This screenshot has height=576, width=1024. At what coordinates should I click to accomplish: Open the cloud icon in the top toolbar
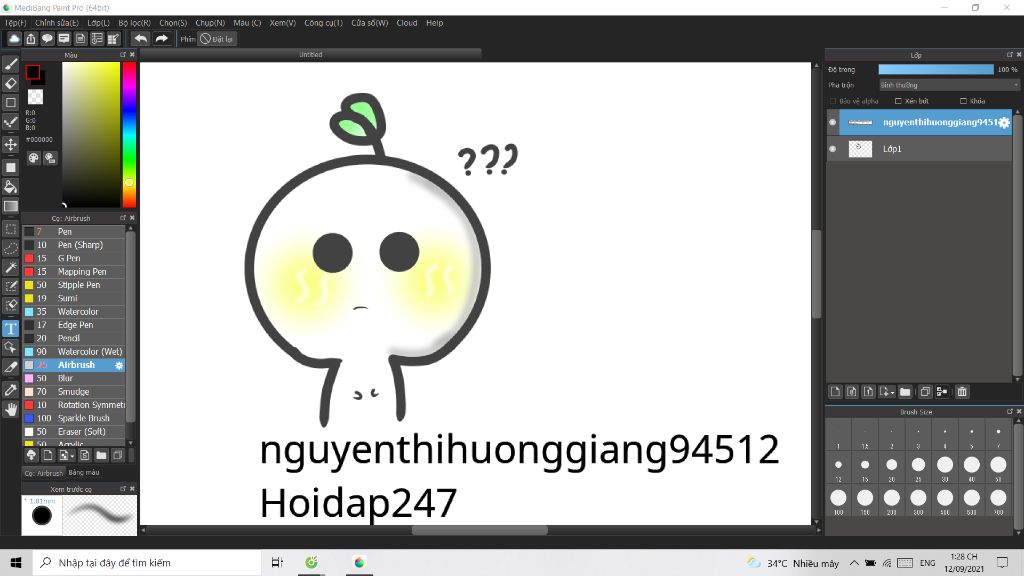14,39
